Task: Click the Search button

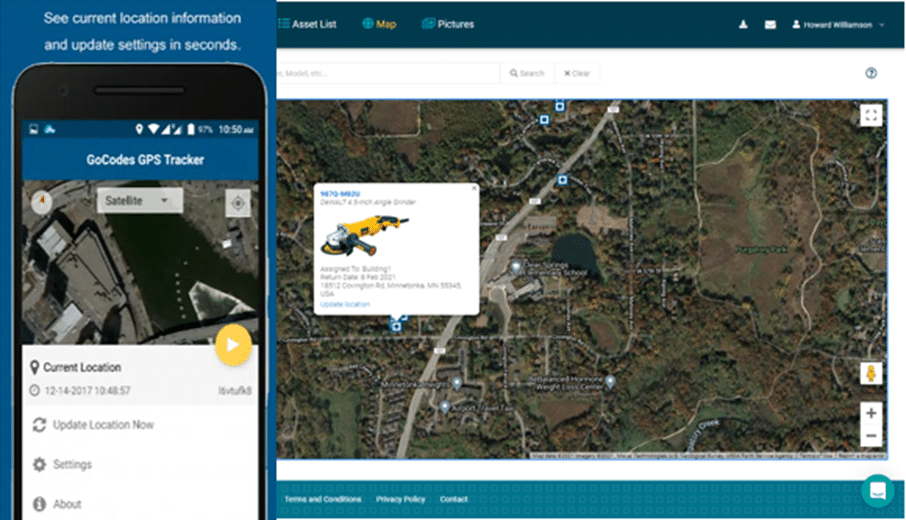Action: (x=526, y=73)
